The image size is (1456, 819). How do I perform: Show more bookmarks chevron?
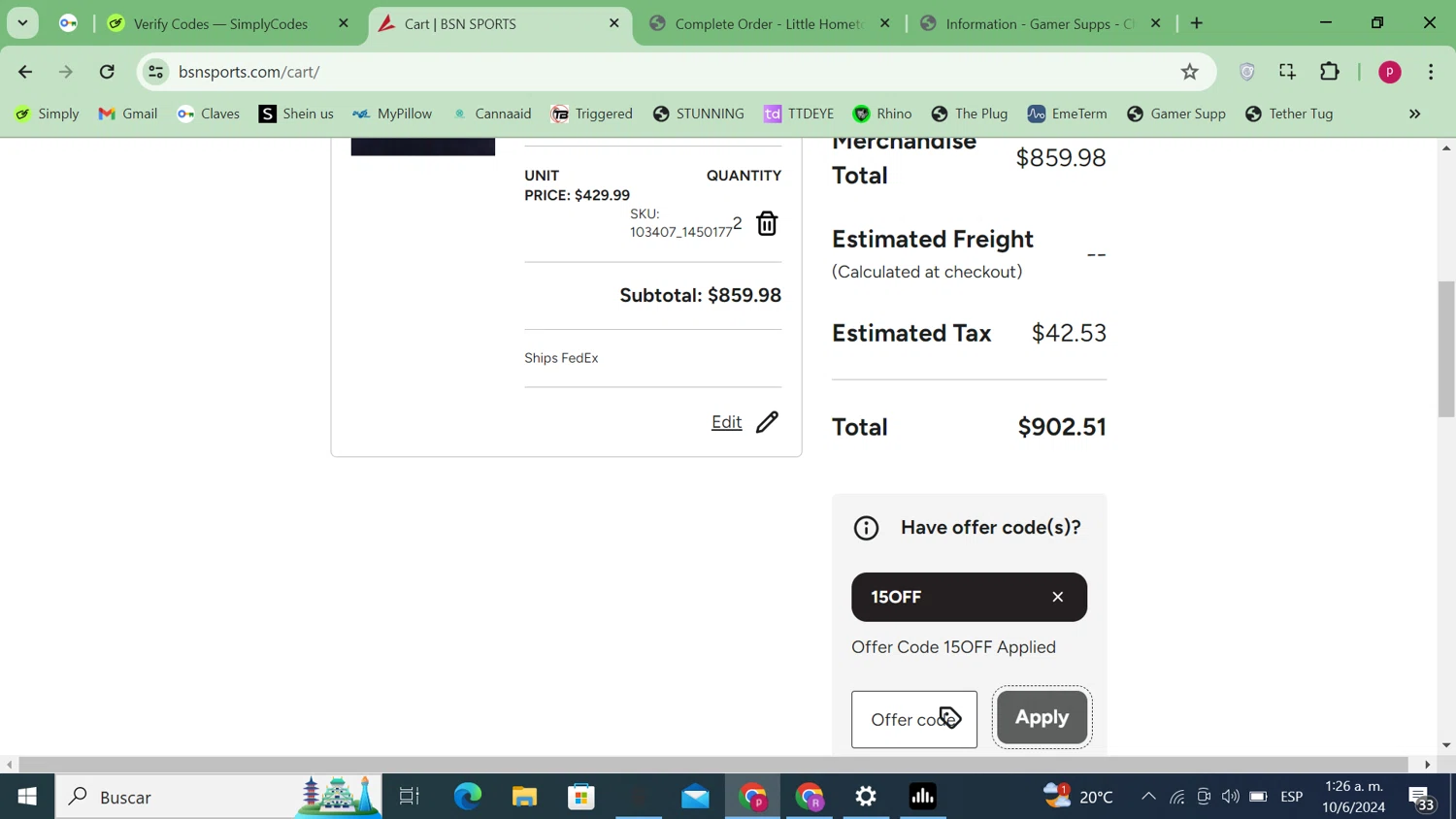[1415, 114]
